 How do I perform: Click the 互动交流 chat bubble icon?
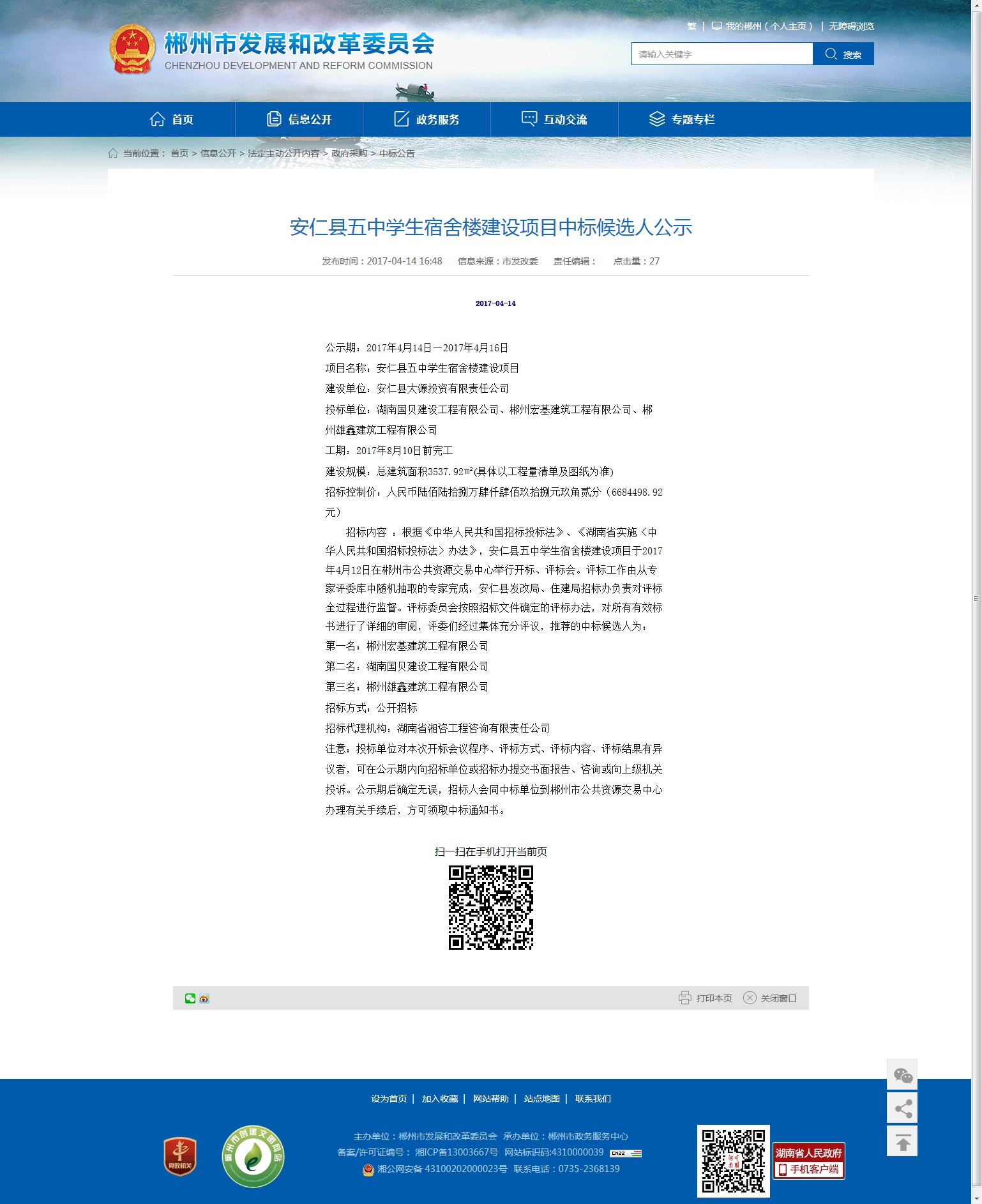click(x=529, y=119)
